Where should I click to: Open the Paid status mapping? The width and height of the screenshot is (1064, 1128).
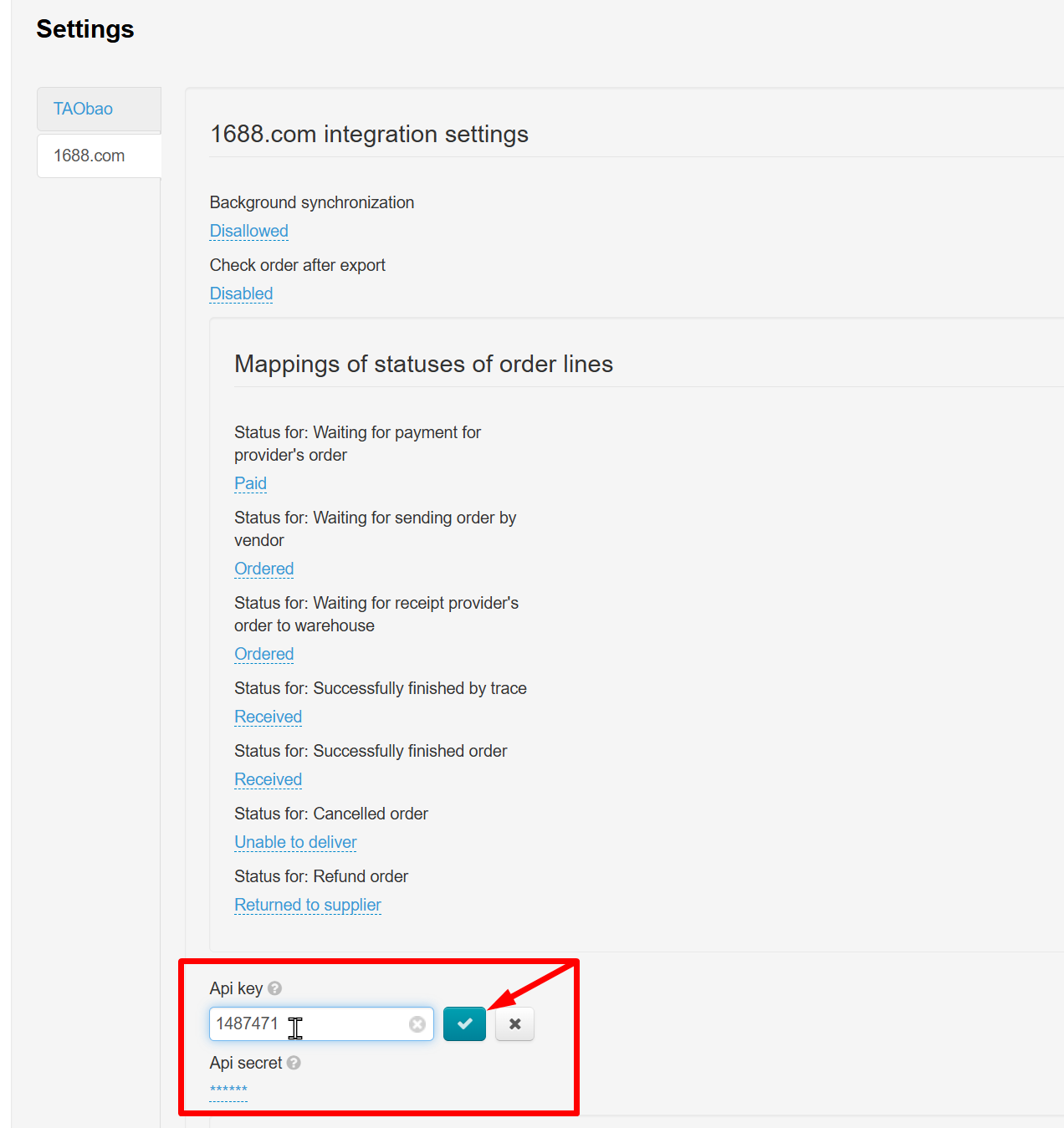250,483
